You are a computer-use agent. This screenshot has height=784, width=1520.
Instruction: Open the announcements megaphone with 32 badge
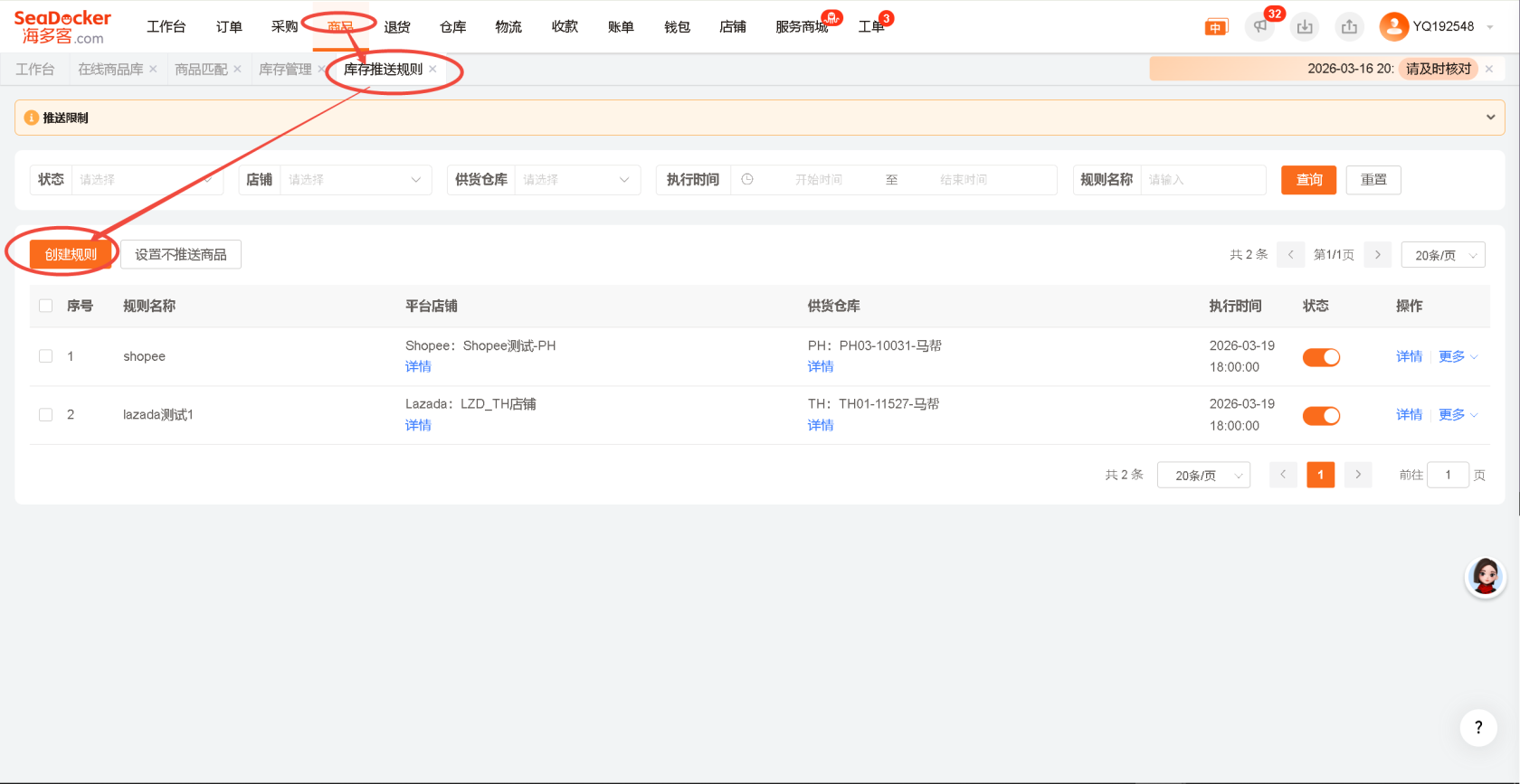(1259, 27)
